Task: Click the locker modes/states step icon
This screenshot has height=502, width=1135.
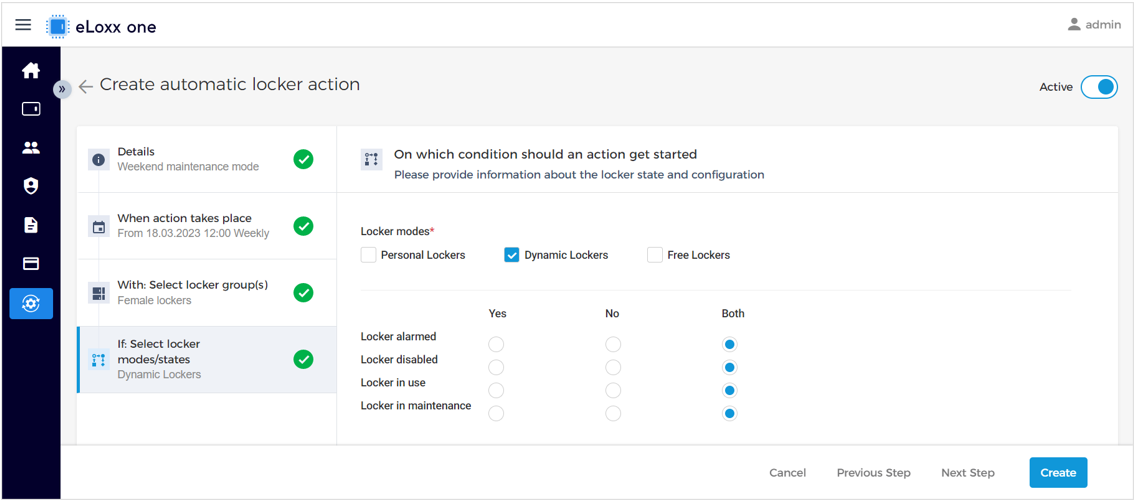Action: pyautogui.click(x=98, y=359)
